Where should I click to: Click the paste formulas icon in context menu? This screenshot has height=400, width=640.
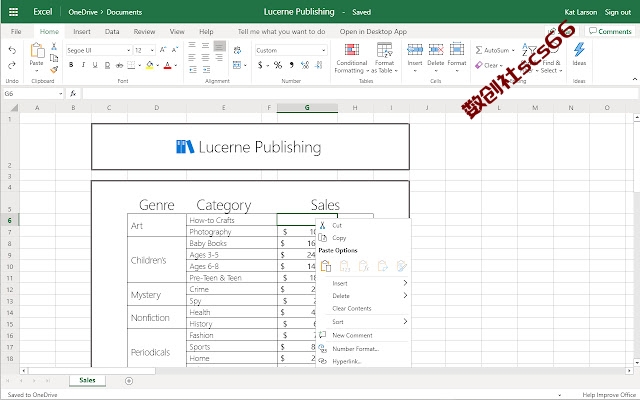click(x=364, y=266)
